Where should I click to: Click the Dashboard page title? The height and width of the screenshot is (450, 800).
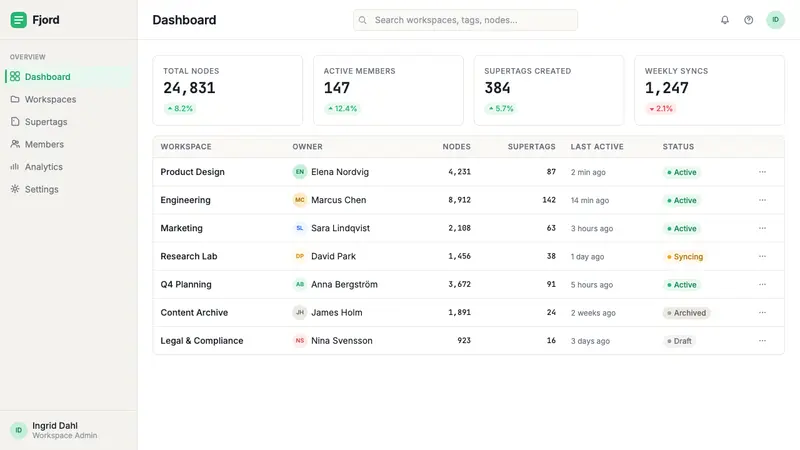click(x=184, y=20)
